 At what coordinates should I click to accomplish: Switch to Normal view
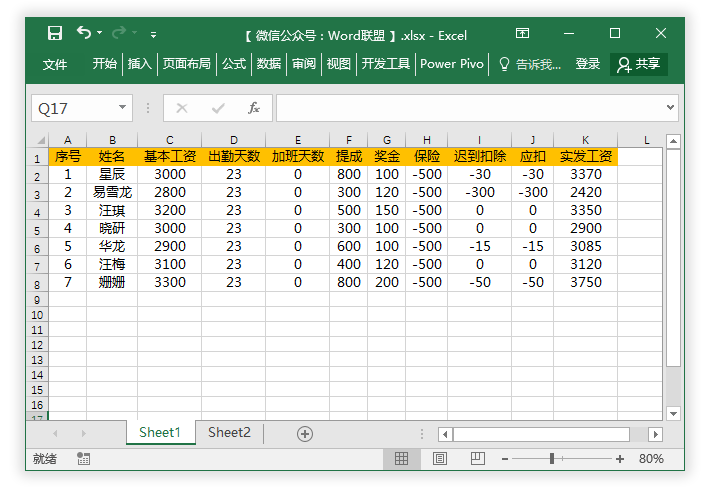point(401,458)
